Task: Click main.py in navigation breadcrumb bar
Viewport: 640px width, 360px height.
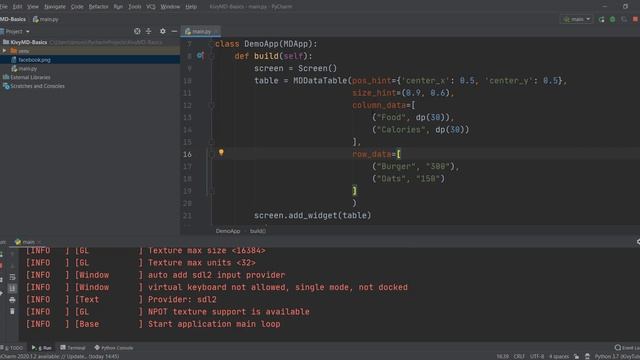Action: pos(46,19)
